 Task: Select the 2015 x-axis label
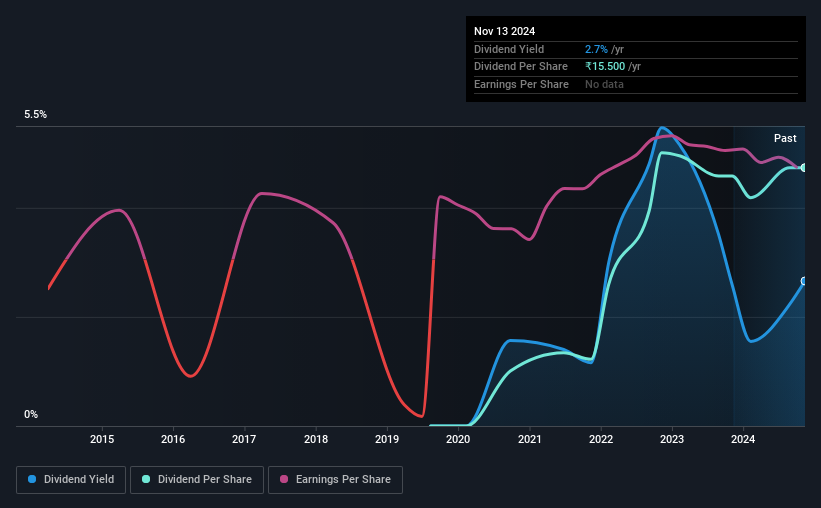click(102, 439)
